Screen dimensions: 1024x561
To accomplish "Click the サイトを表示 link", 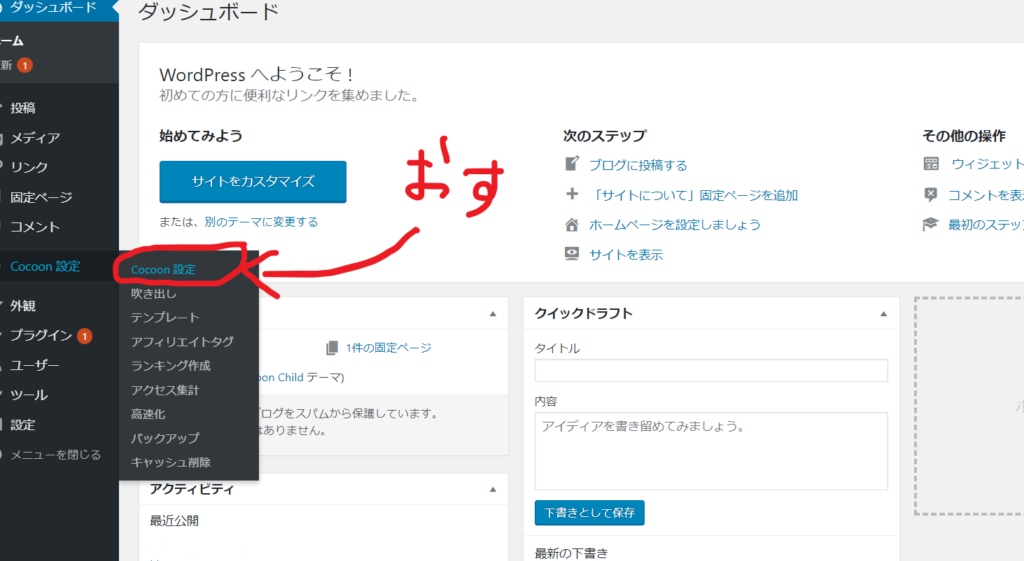I will [626, 255].
